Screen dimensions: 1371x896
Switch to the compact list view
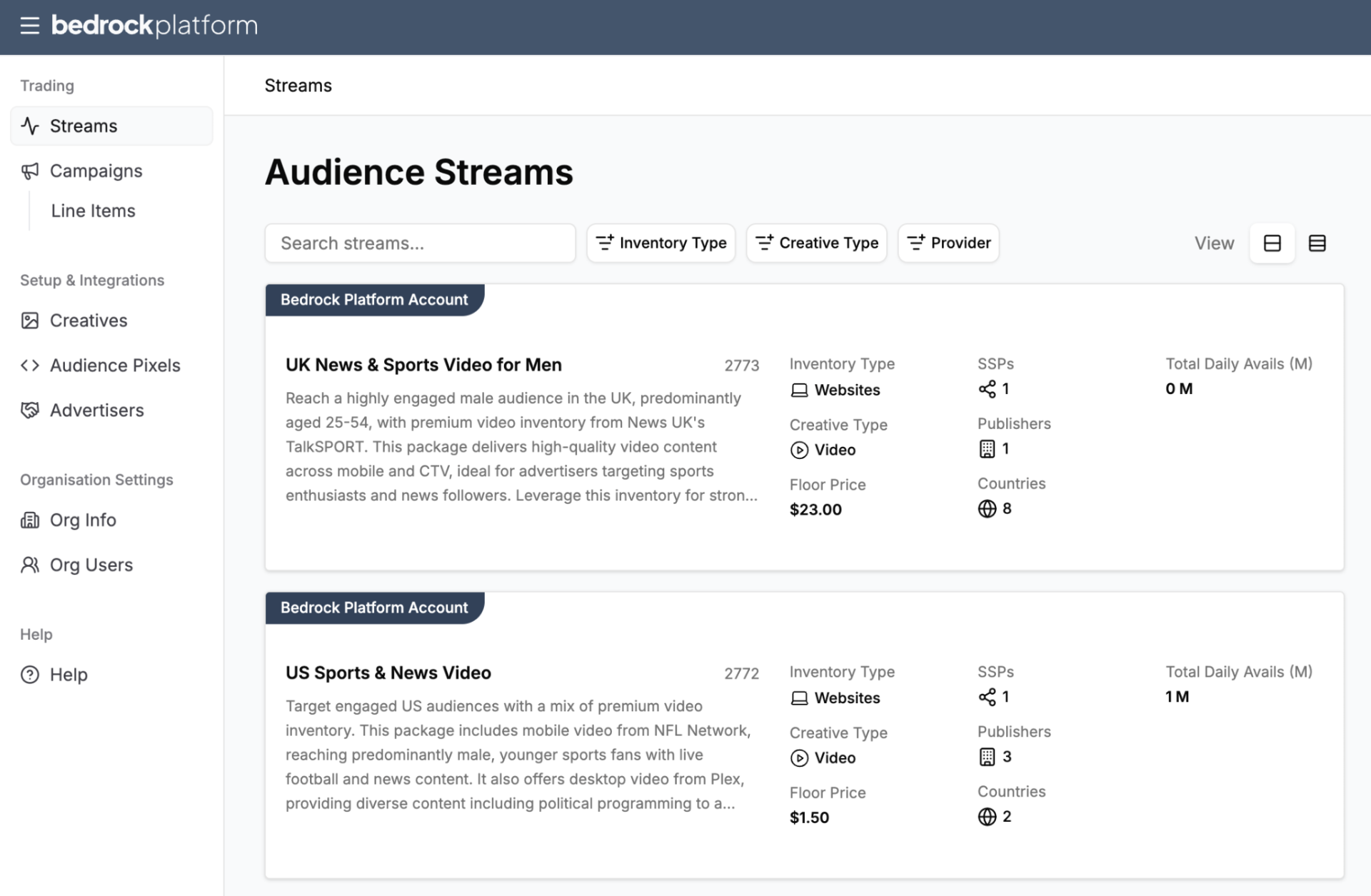1317,243
